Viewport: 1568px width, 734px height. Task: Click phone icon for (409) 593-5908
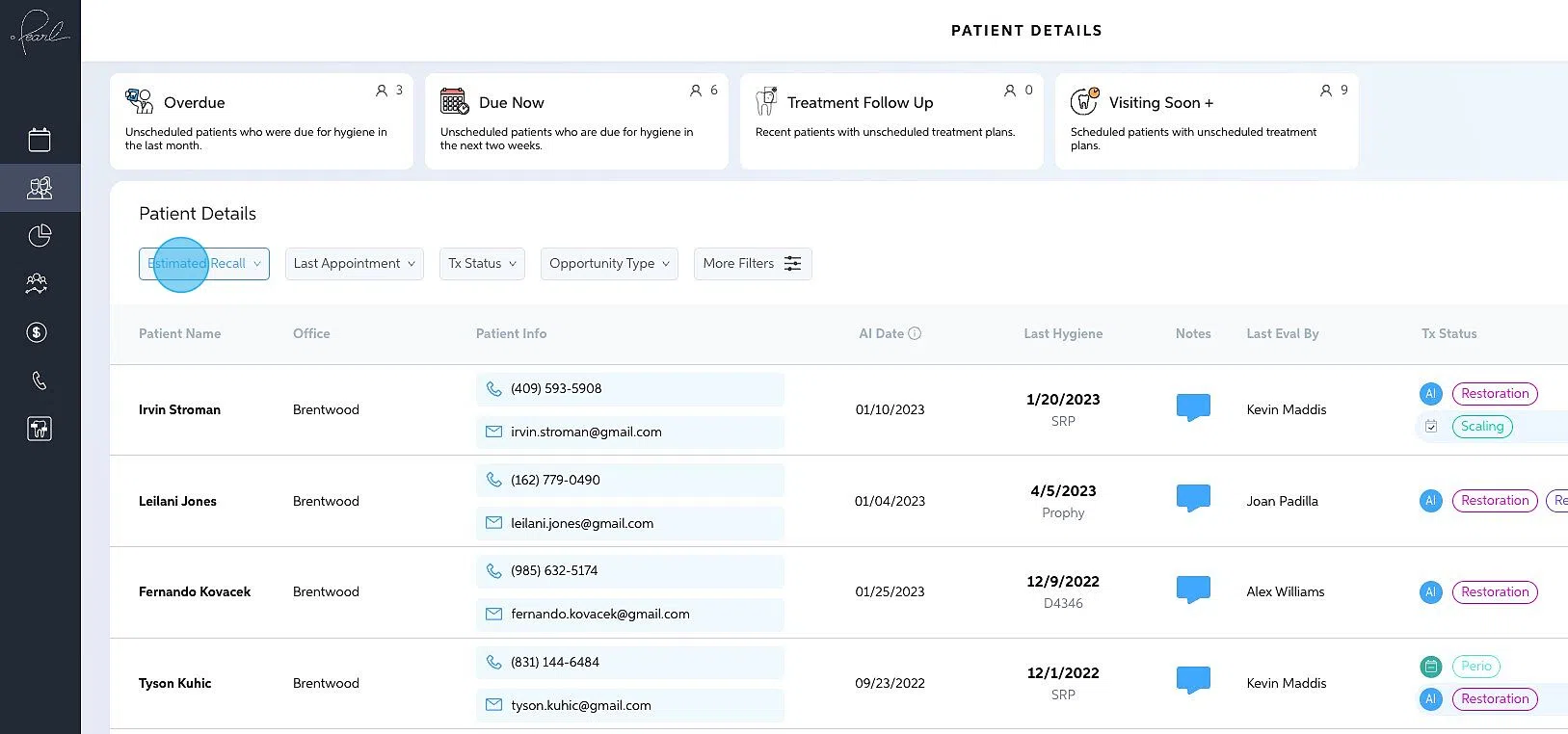pyautogui.click(x=493, y=389)
